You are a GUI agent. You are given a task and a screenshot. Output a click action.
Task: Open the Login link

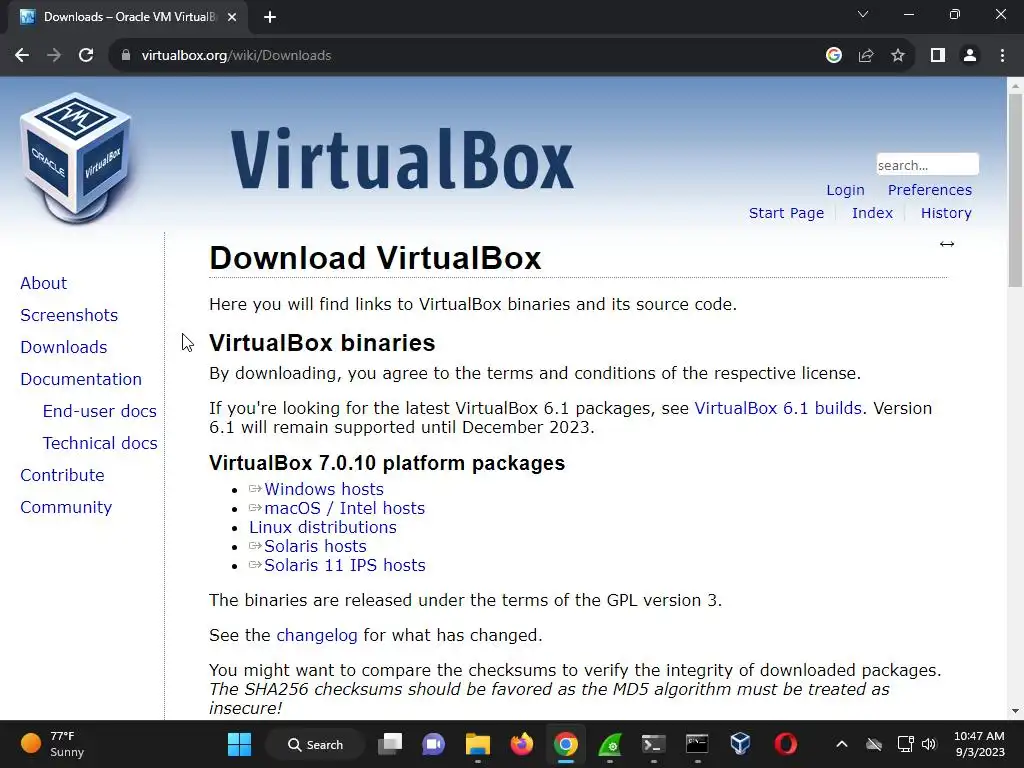coord(845,190)
